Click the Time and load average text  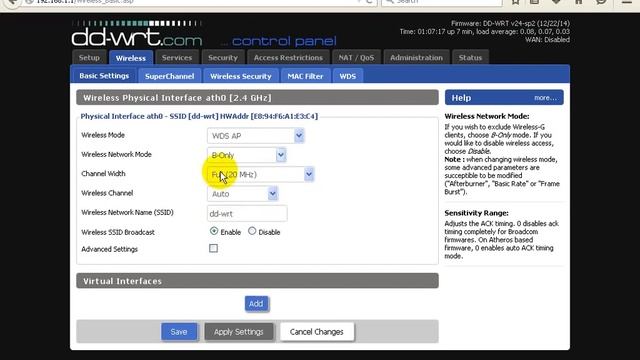point(485,32)
